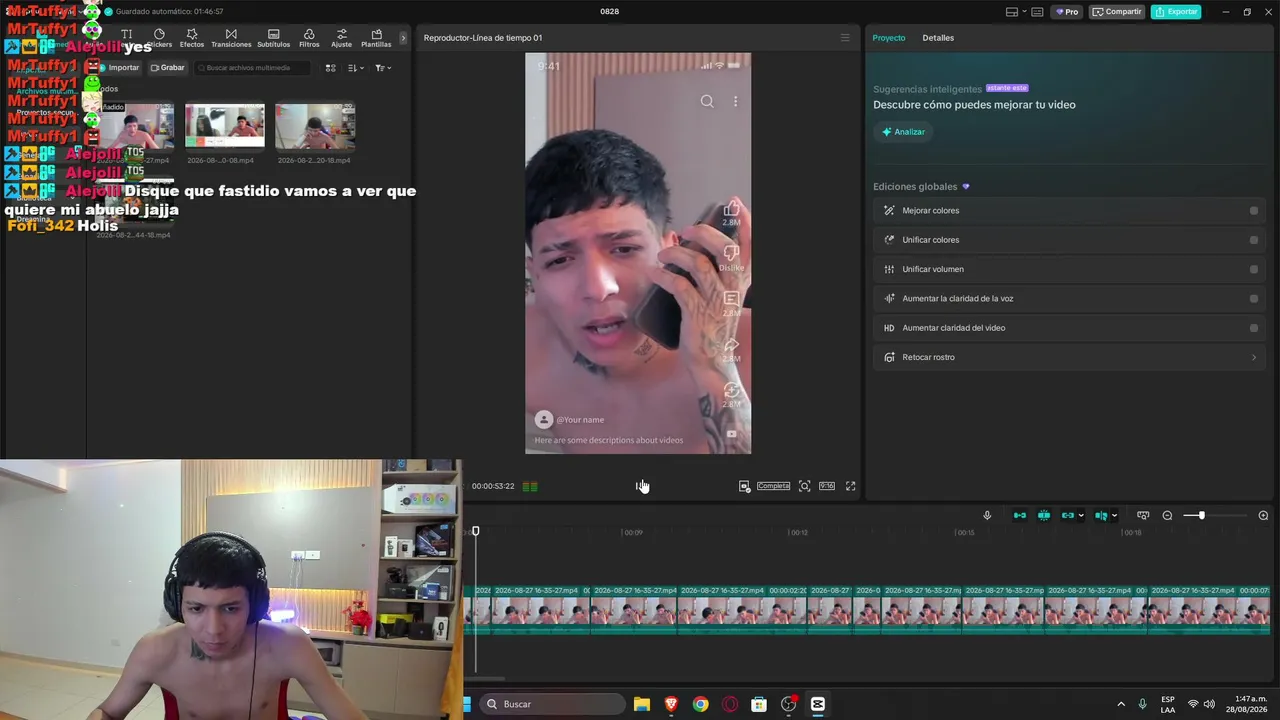Open Google Chrome from the taskbar

click(x=701, y=704)
